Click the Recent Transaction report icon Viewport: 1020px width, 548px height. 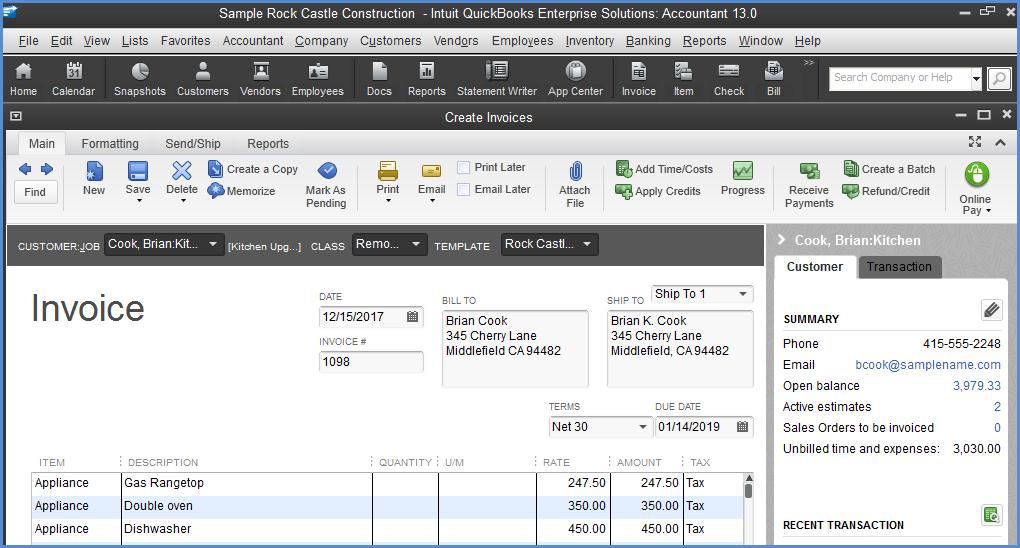point(991,515)
